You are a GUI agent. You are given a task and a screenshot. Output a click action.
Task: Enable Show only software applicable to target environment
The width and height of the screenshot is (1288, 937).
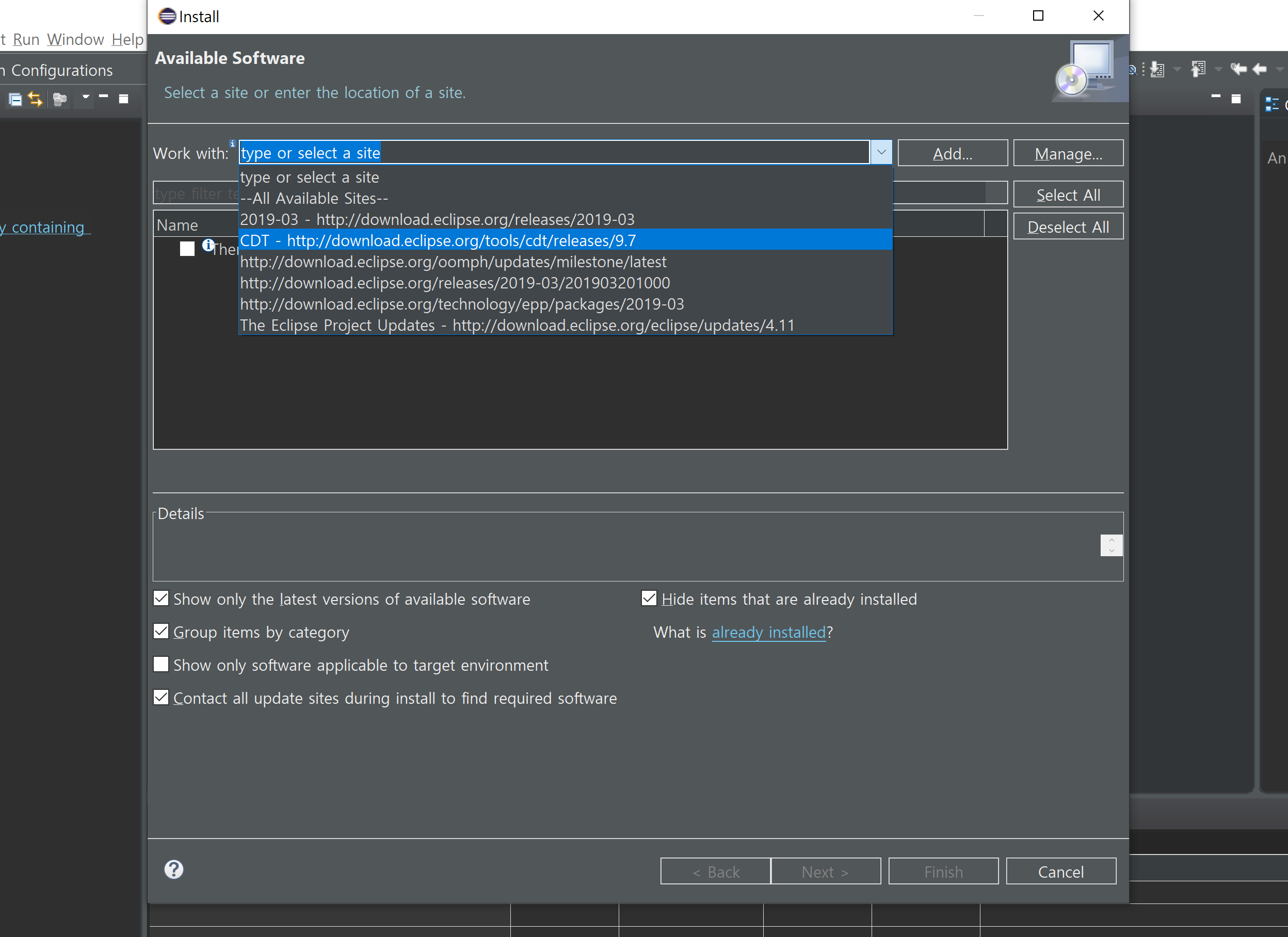pos(162,665)
